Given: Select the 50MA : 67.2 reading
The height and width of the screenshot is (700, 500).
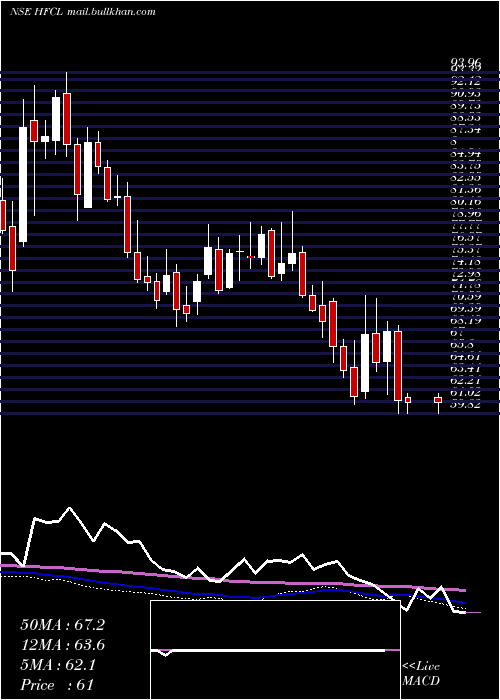Looking at the screenshot, I should [x=62, y=625].
